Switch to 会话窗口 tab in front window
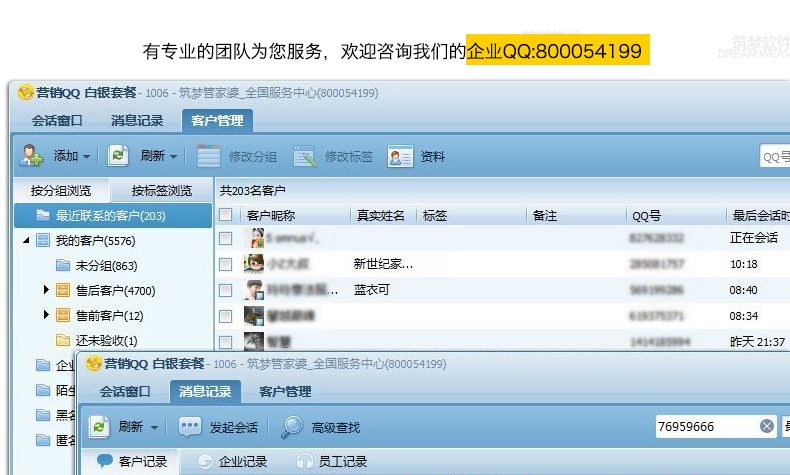Image resolution: width=790 pixels, height=475 pixels. (124, 391)
